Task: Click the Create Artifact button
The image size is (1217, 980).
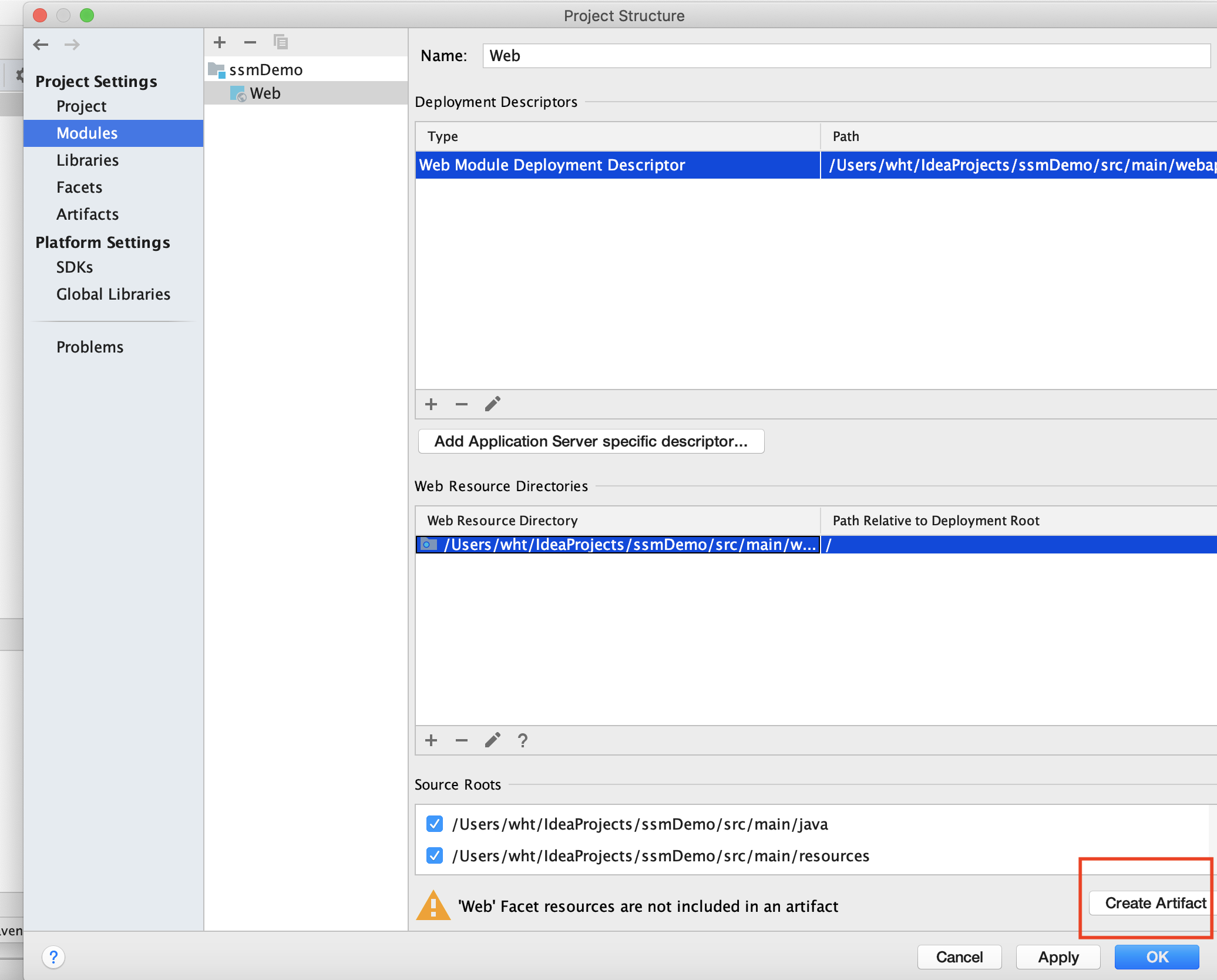Action: [1154, 903]
